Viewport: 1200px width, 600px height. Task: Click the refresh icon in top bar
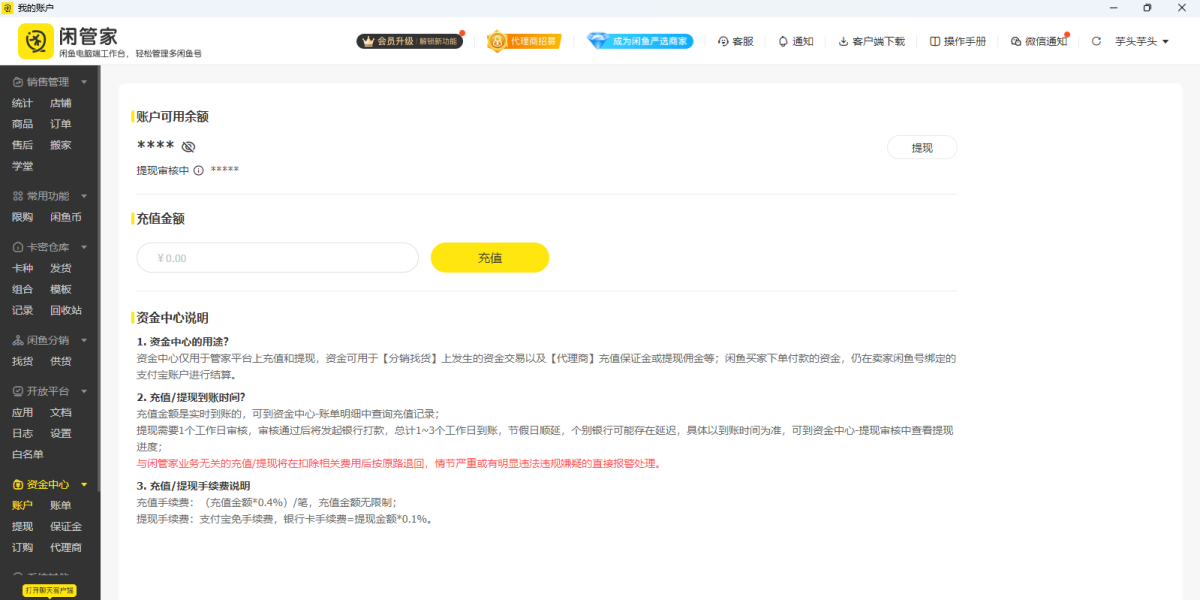(1096, 41)
